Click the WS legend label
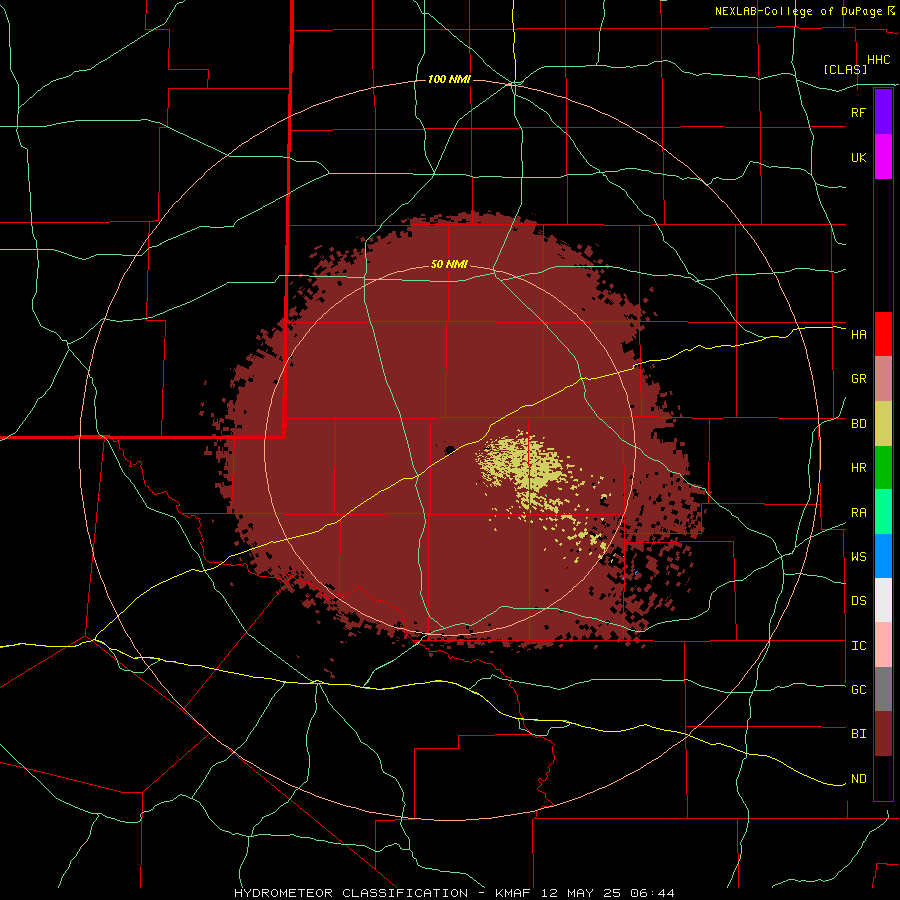Image resolution: width=900 pixels, height=900 pixels. [858, 556]
